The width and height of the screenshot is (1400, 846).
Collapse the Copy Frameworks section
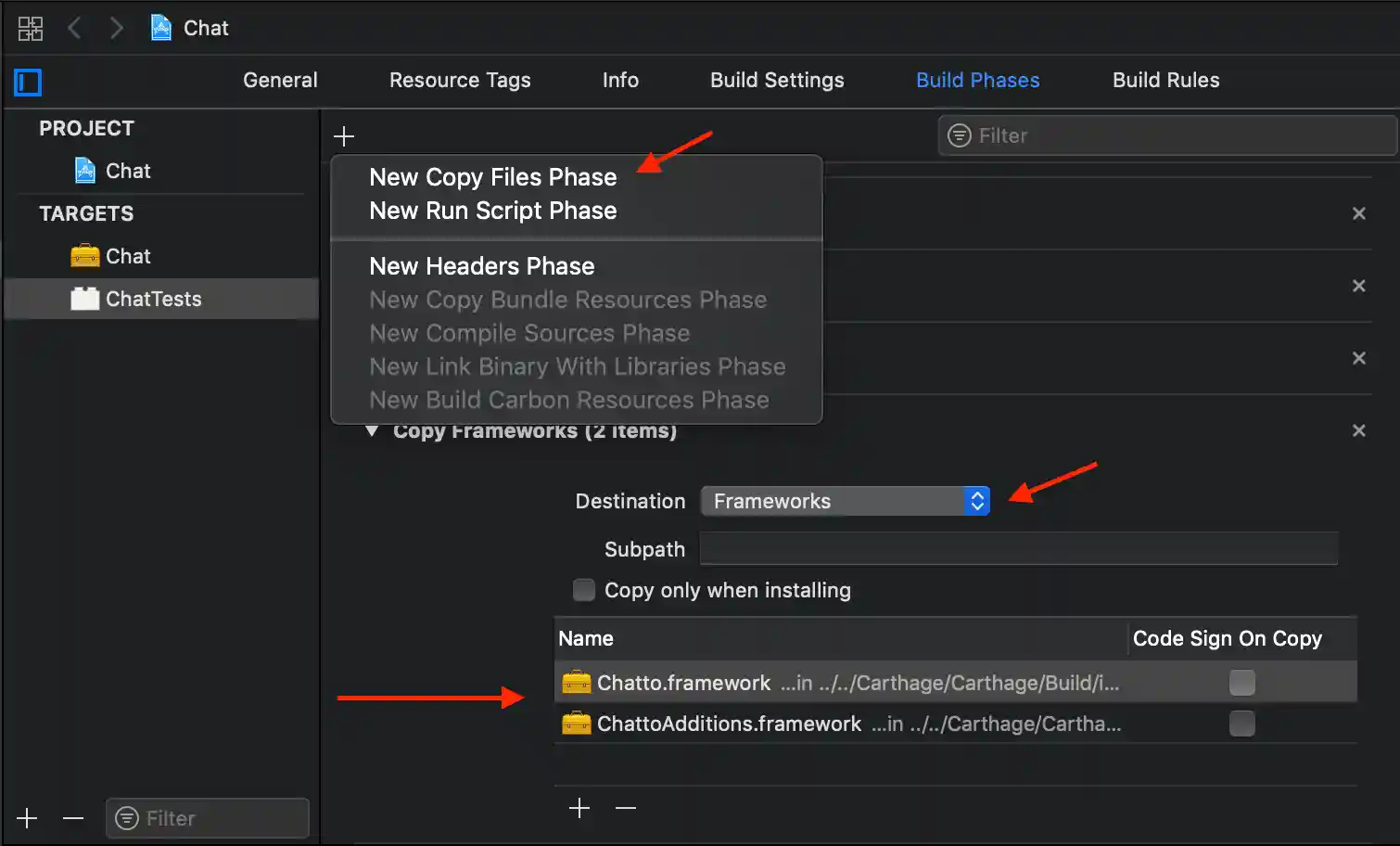pyautogui.click(x=372, y=431)
